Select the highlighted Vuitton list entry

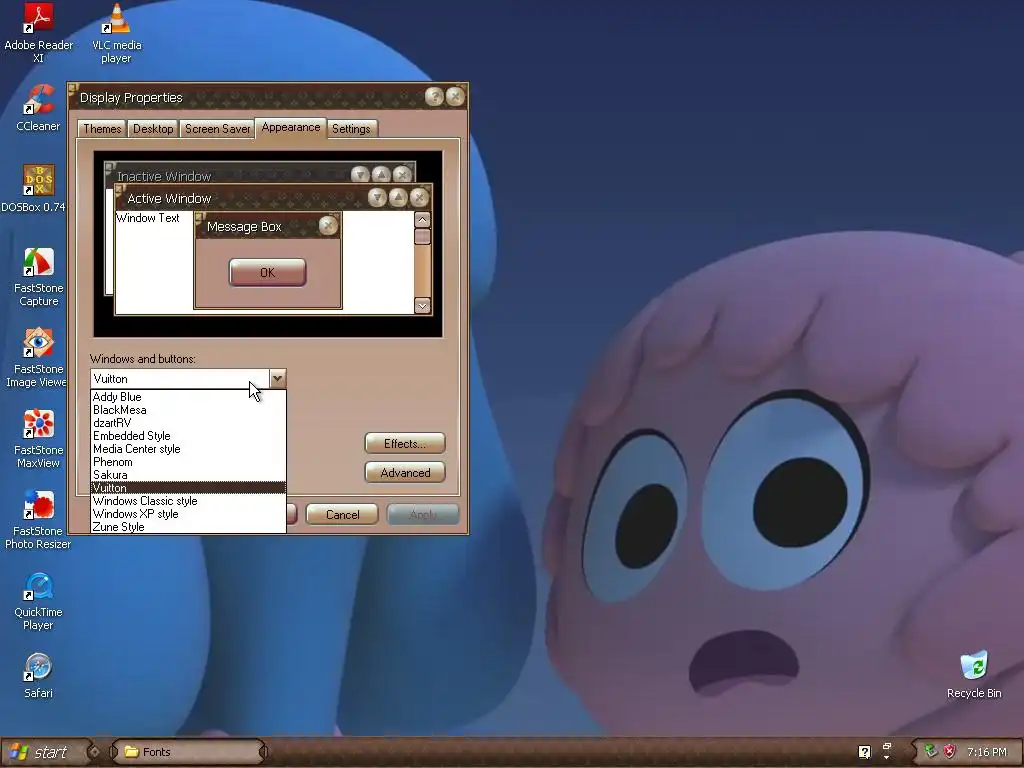coord(188,488)
